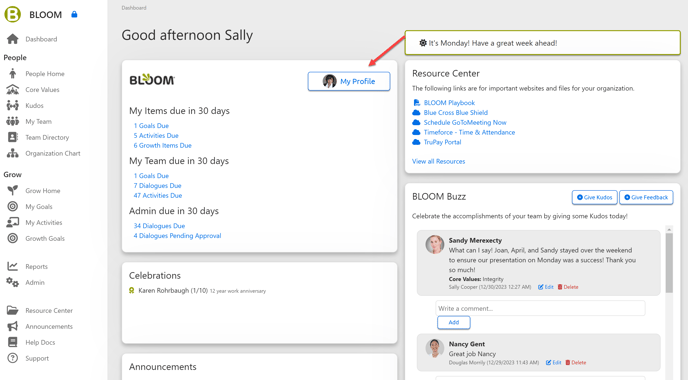Click the My Activities icon
Image resolution: width=688 pixels, height=380 pixels.
pos(13,222)
